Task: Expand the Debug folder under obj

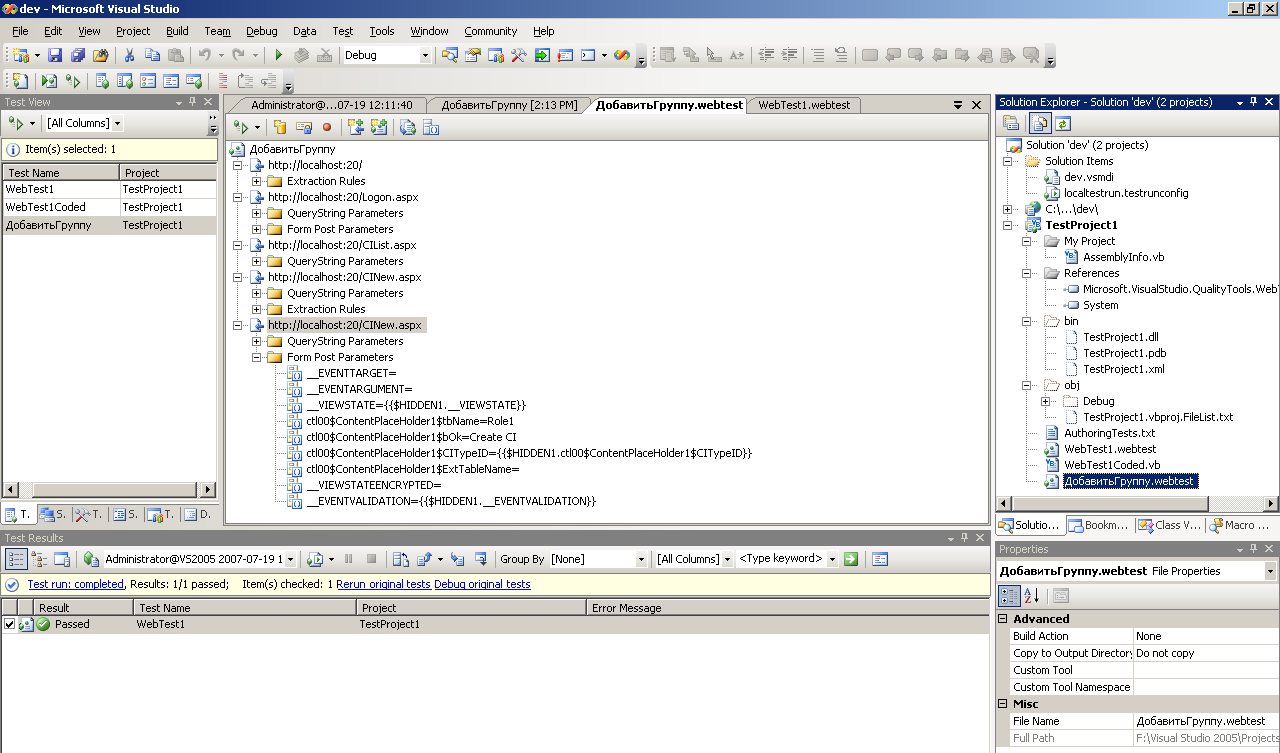Action: pyautogui.click(x=1046, y=401)
